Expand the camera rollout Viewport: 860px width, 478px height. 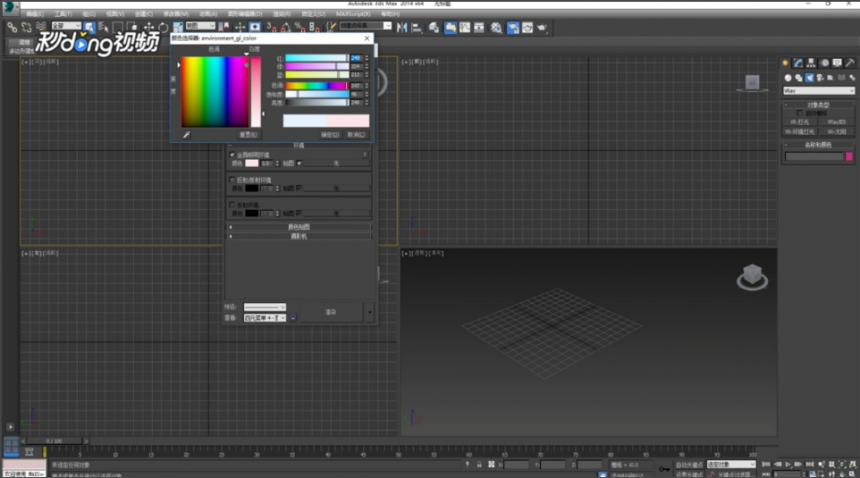299,236
